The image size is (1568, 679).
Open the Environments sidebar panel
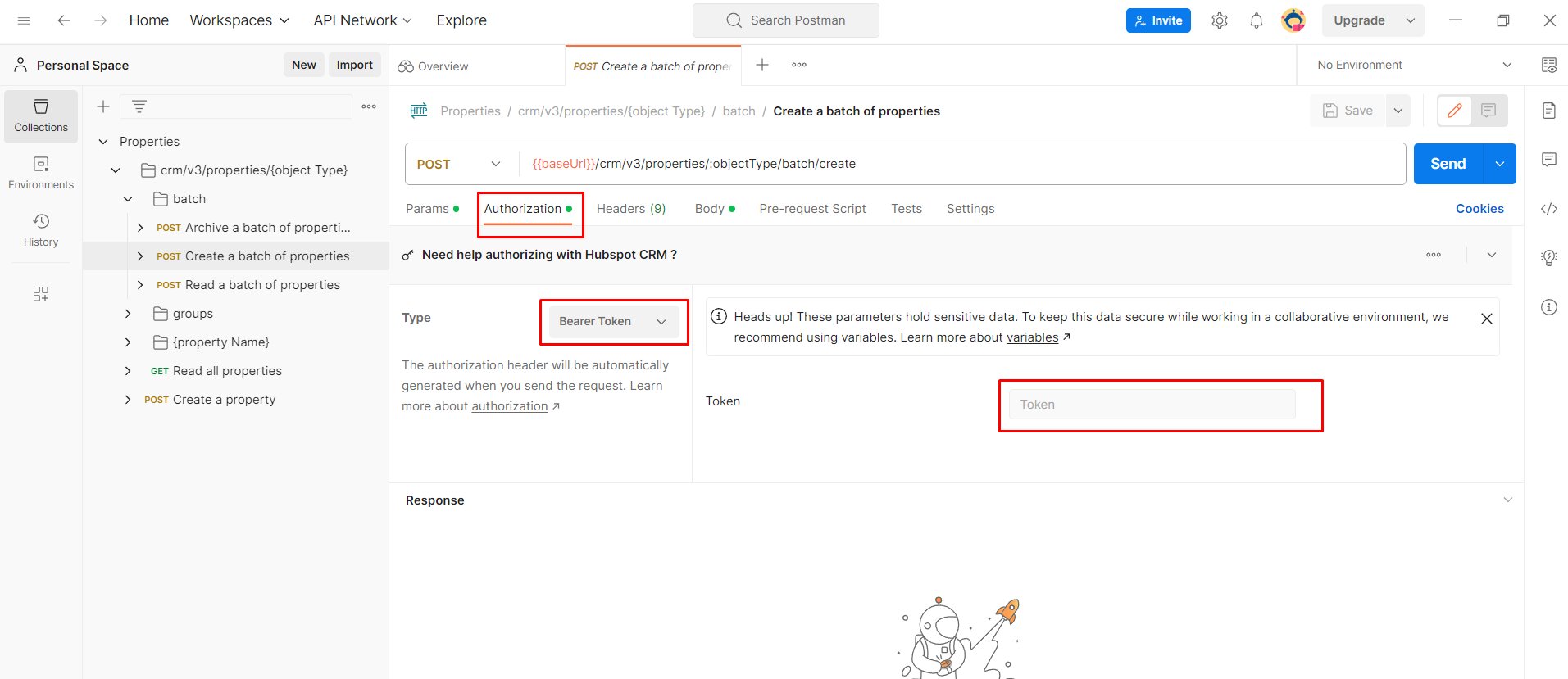click(x=41, y=173)
